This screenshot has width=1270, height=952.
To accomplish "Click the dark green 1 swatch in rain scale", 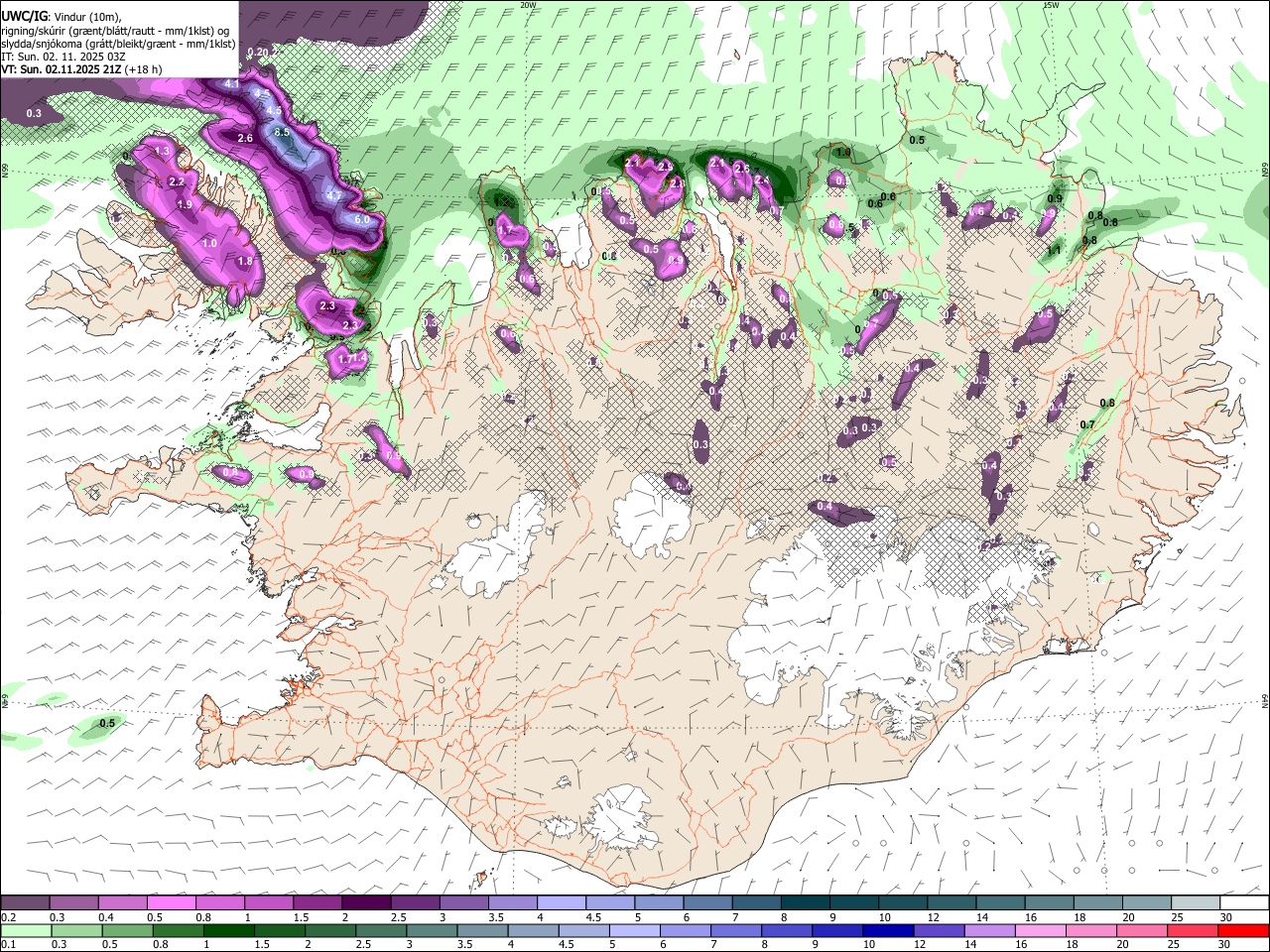I will (x=228, y=930).
